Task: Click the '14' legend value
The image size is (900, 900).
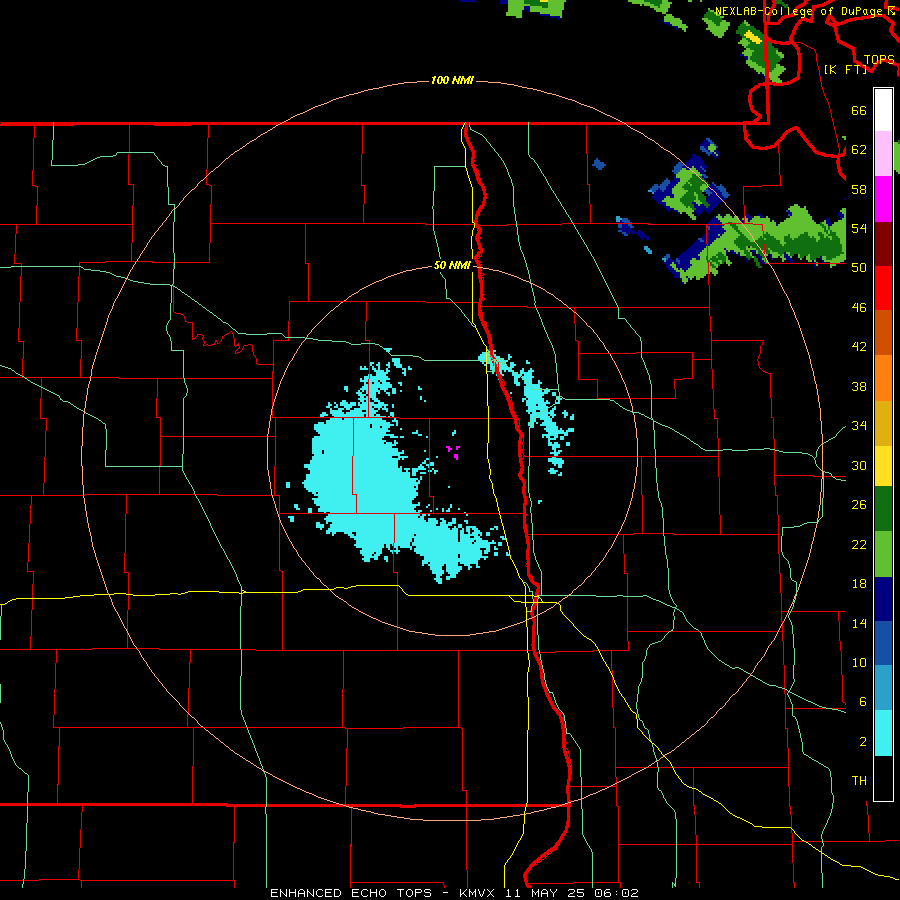Action: [x=859, y=623]
